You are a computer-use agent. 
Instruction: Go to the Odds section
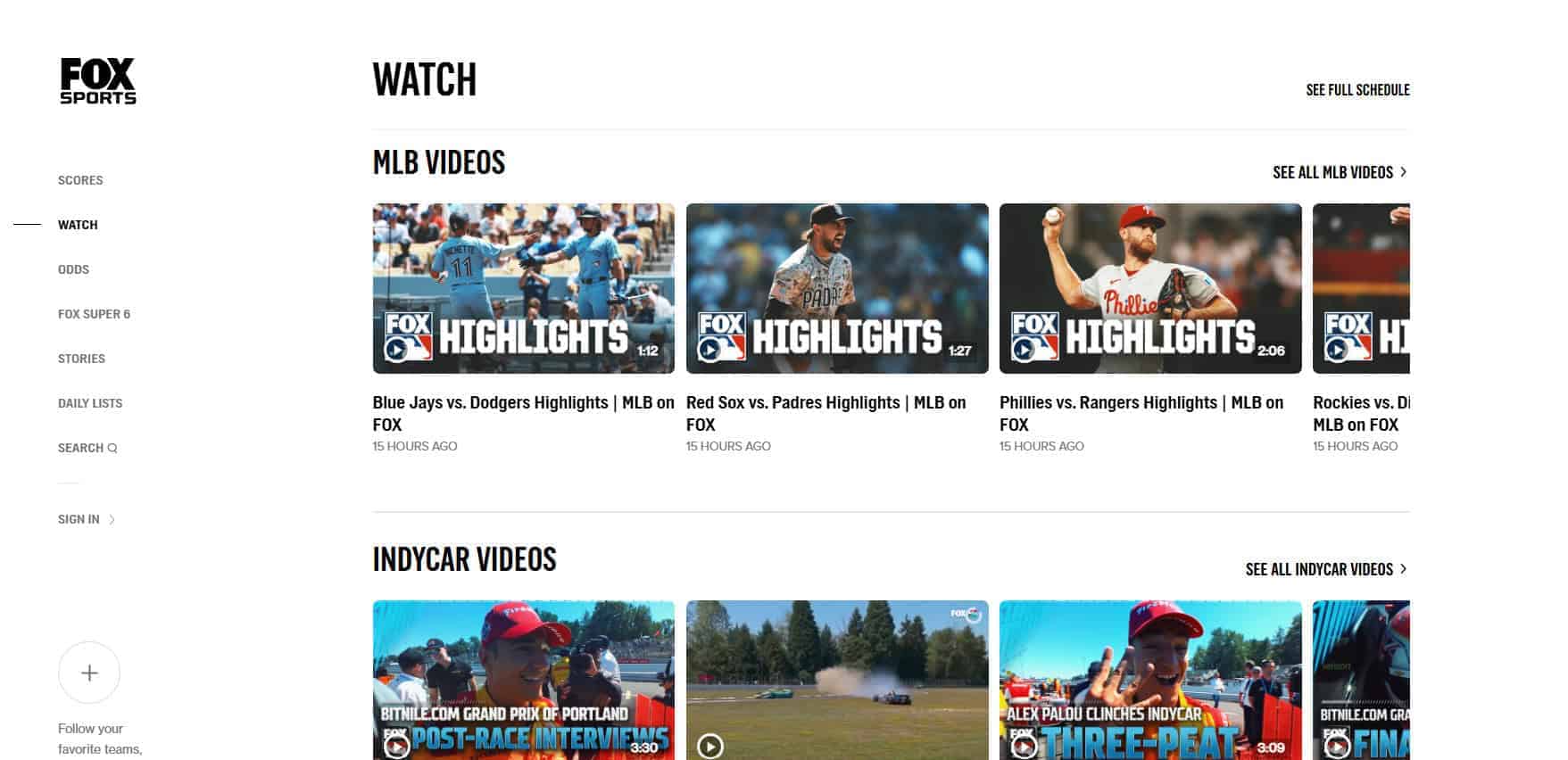point(73,269)
